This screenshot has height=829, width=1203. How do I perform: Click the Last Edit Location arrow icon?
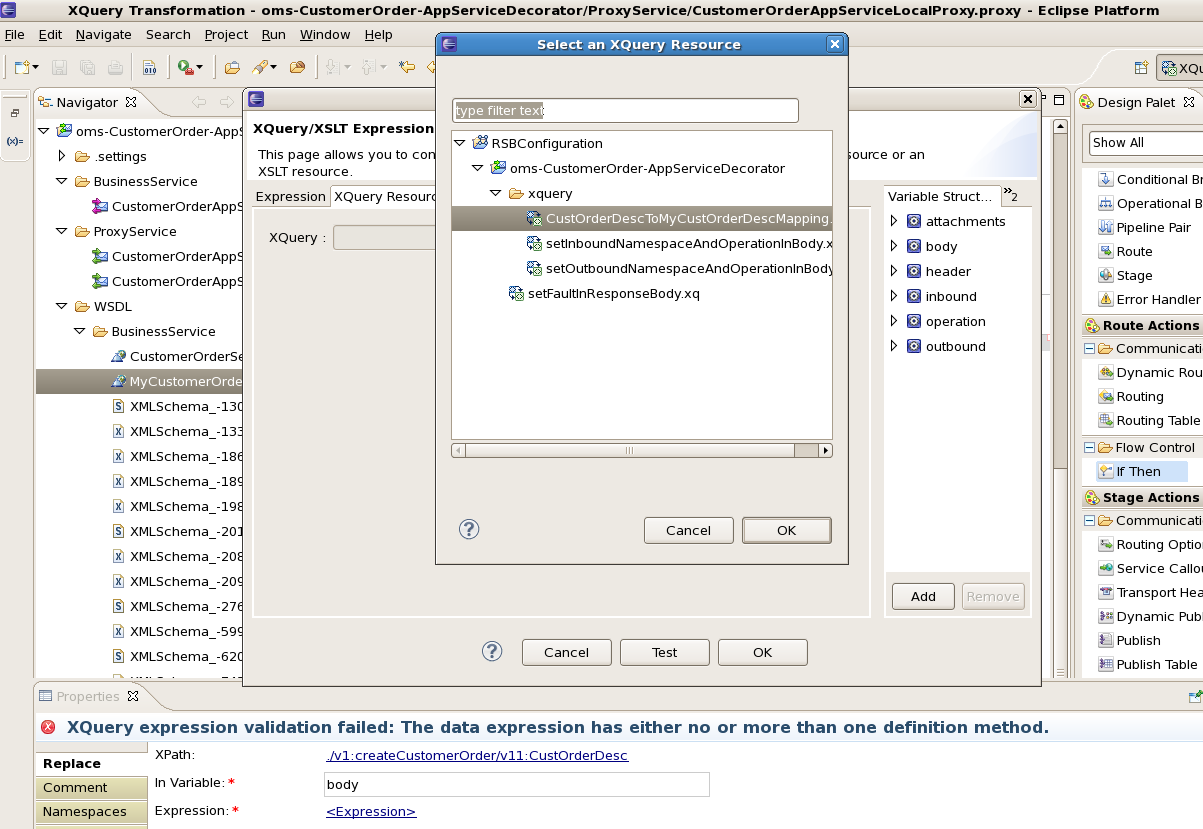coord(406,67)
